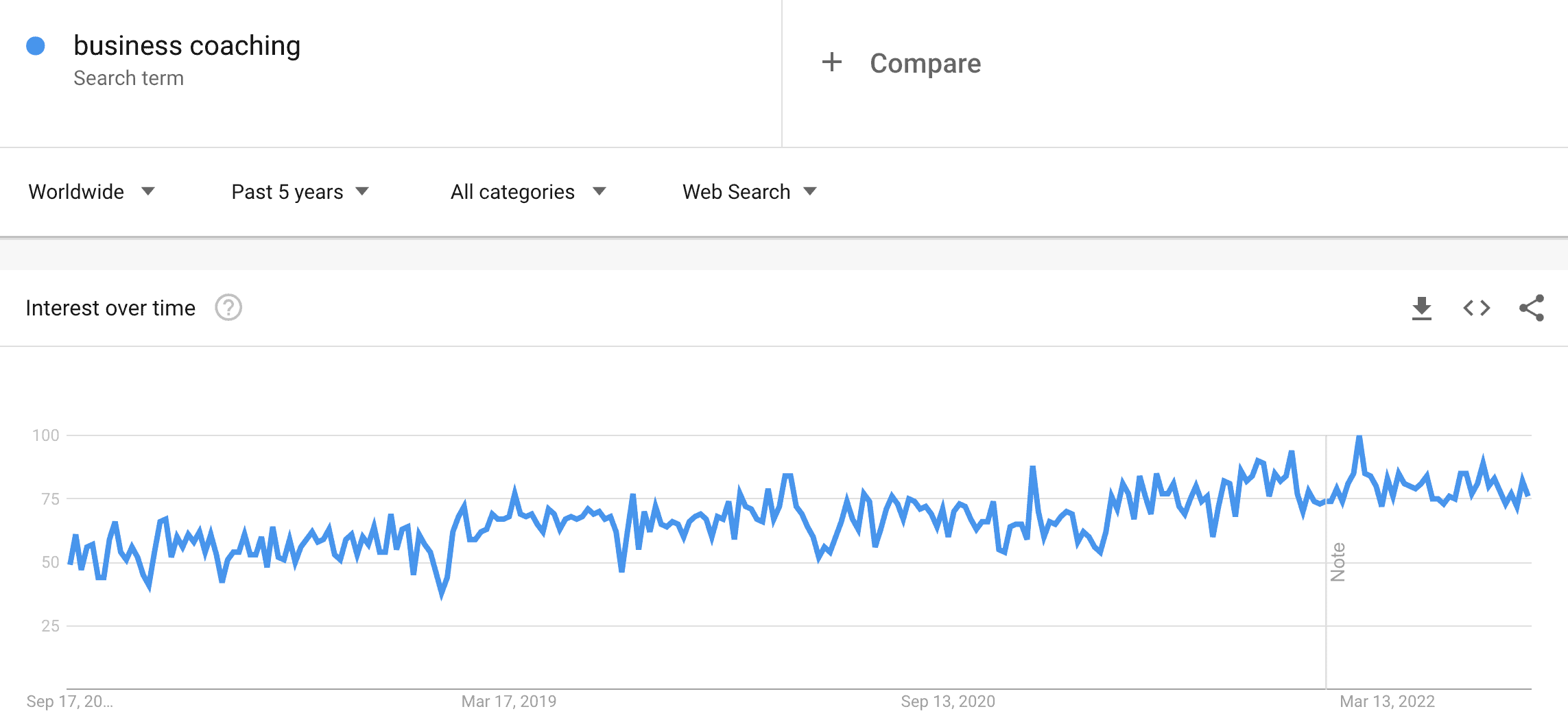The height and width of the screenshot is (720, 1568).
Task: Expand the Web Search type filter
Action: 735,191
